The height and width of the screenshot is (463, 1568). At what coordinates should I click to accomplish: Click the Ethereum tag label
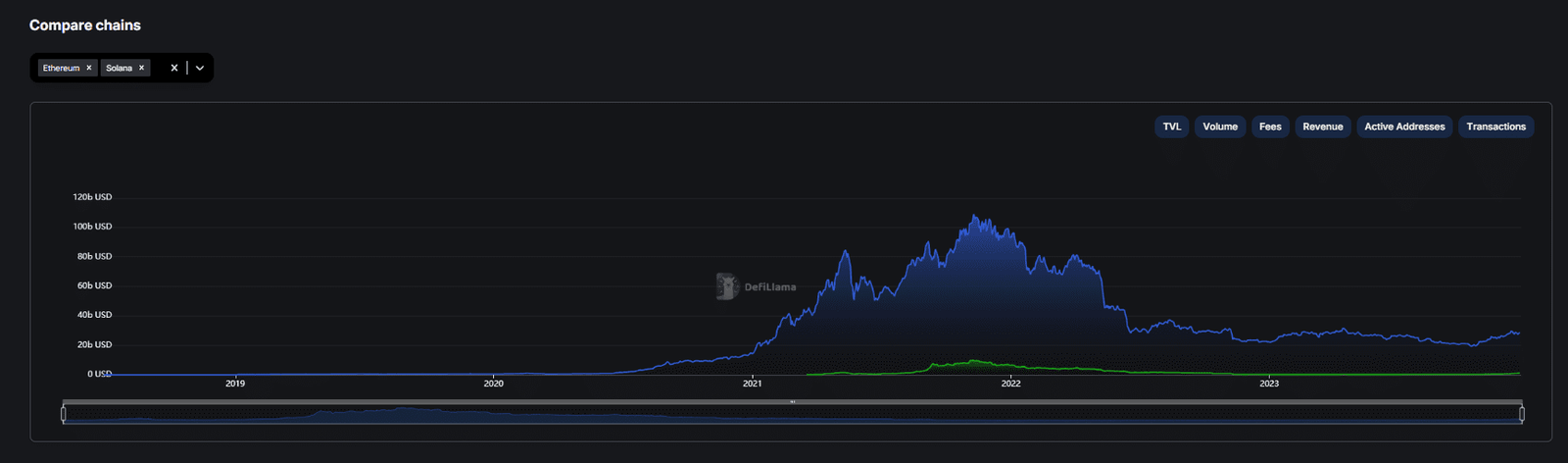61,68
